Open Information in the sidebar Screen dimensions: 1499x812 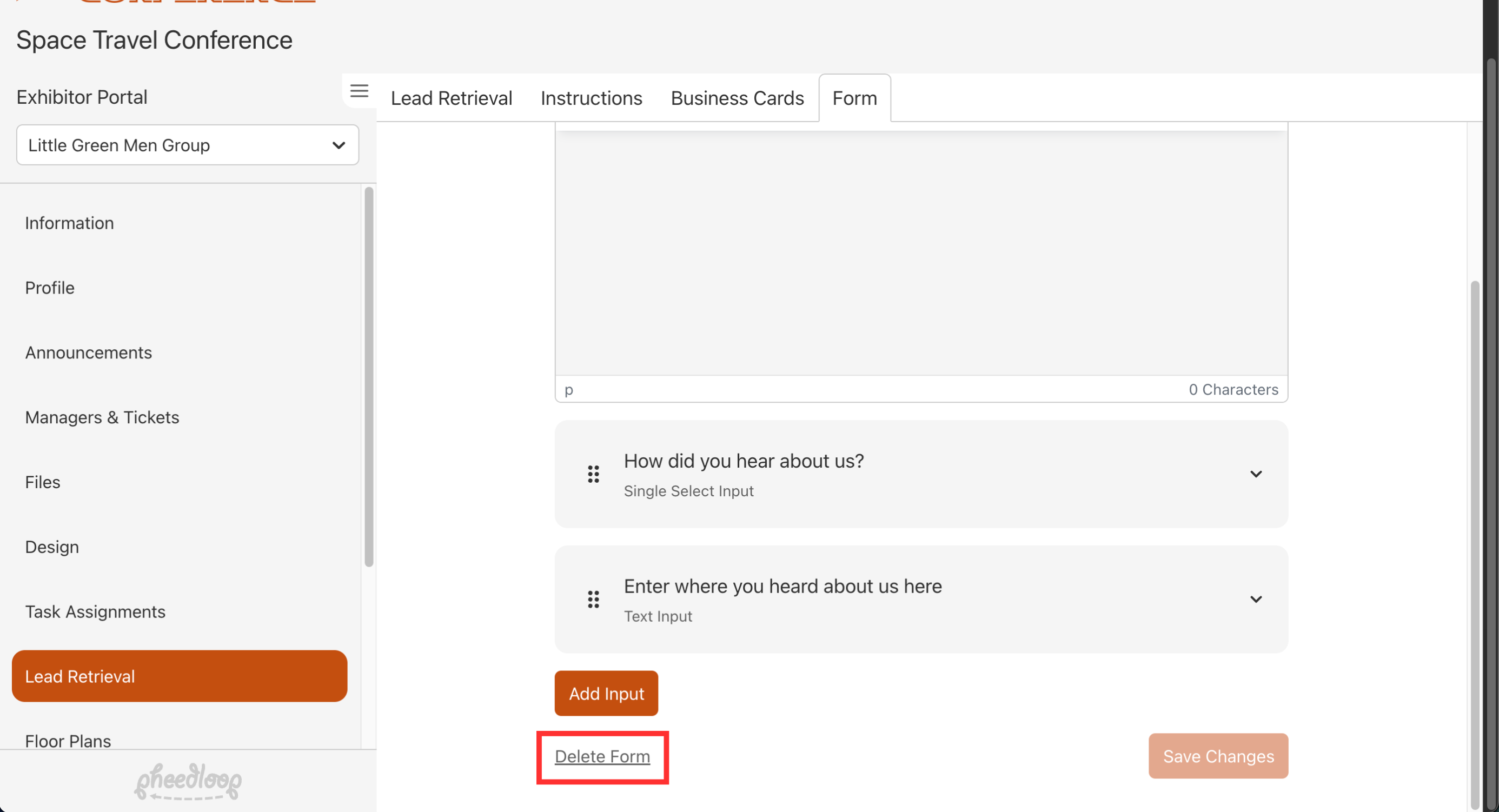point(69,223)
